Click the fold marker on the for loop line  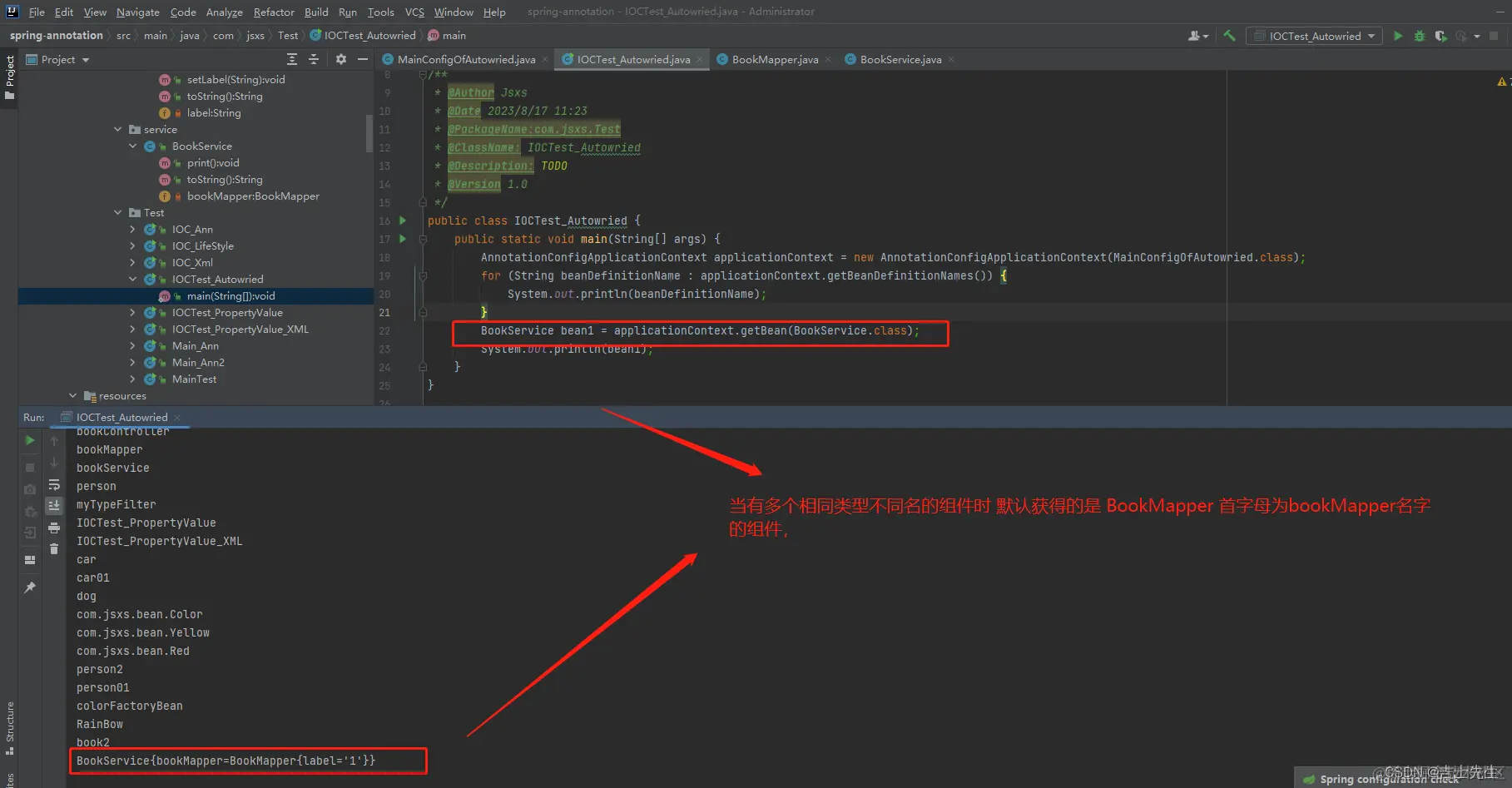point(423,275)
